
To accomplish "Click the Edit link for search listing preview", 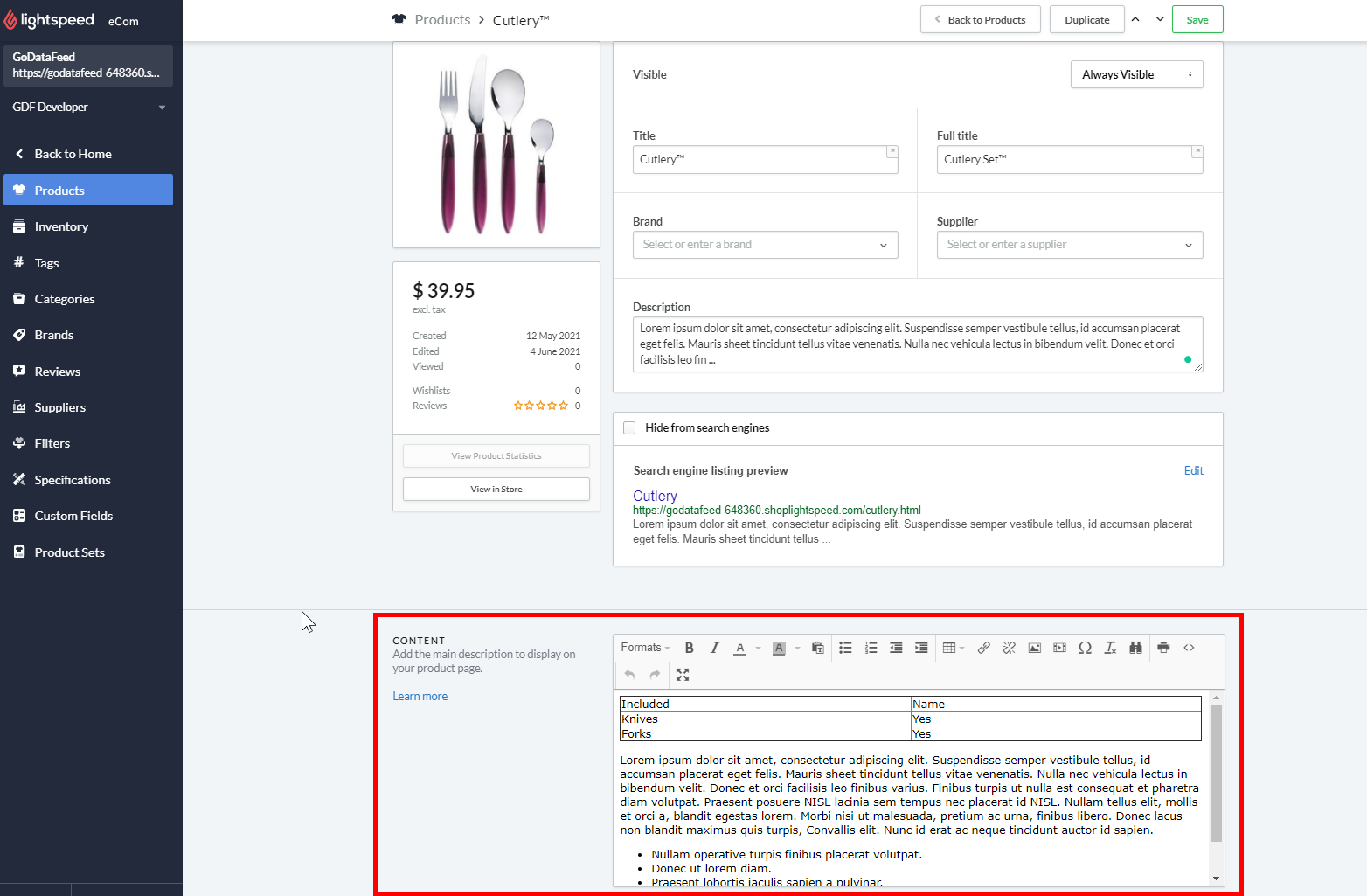I will tap(1194, 470).
